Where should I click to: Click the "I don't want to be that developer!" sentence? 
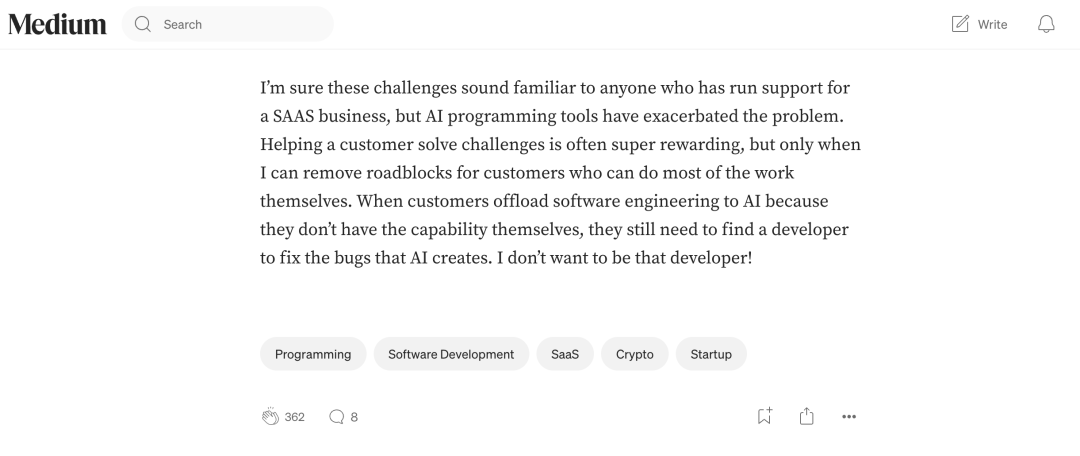[x=625, y=258]
